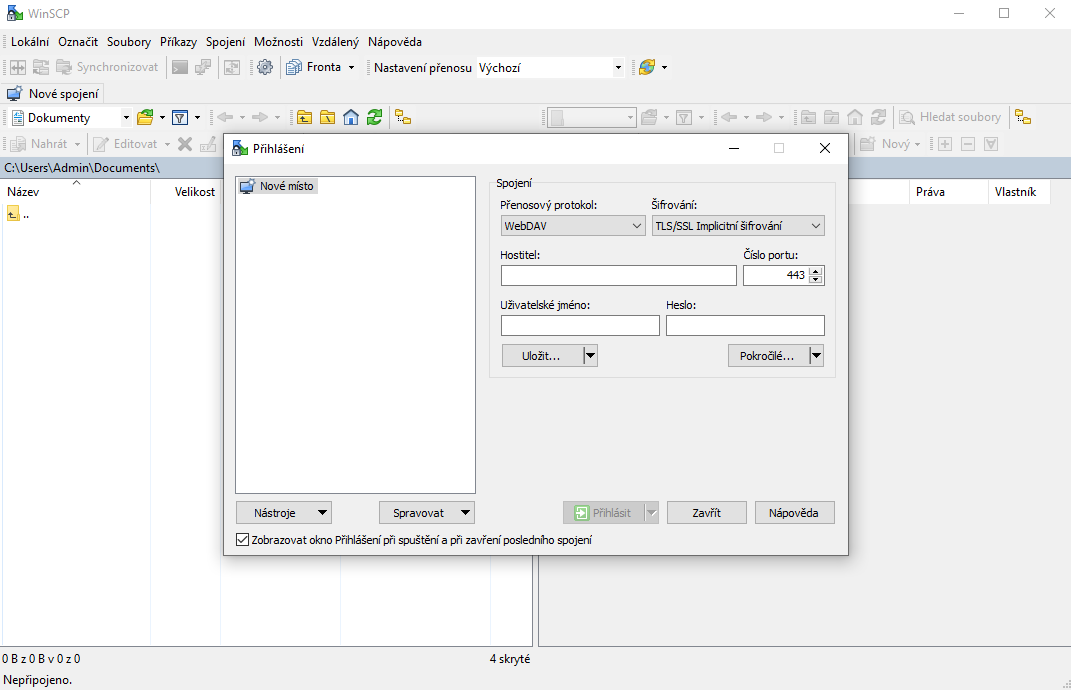Open the Nápověda menu in menu bar
Screen dimensions: 1071x690
tap(395, 42)
